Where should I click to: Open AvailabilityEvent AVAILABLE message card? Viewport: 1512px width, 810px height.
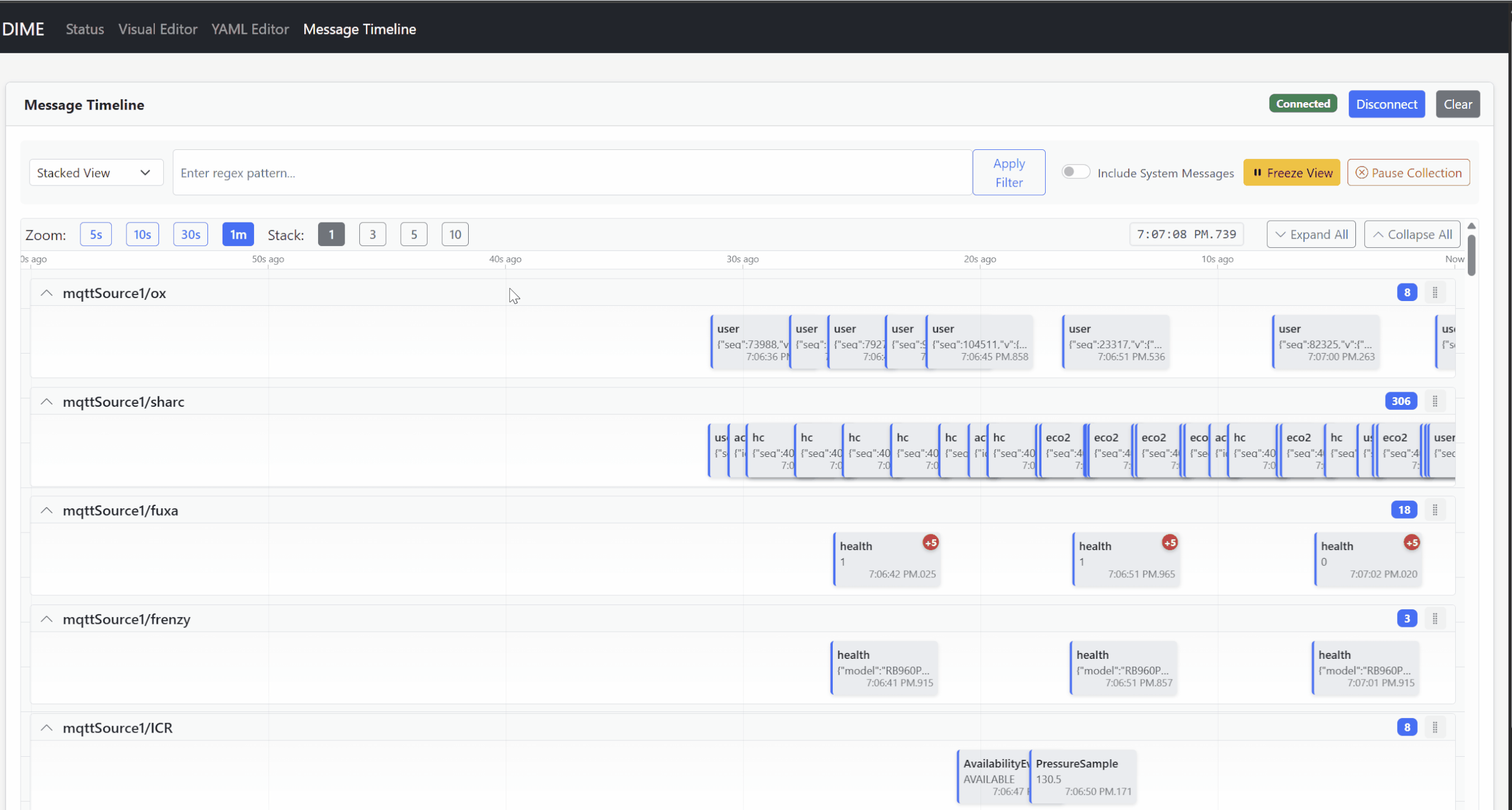[994, 777]
